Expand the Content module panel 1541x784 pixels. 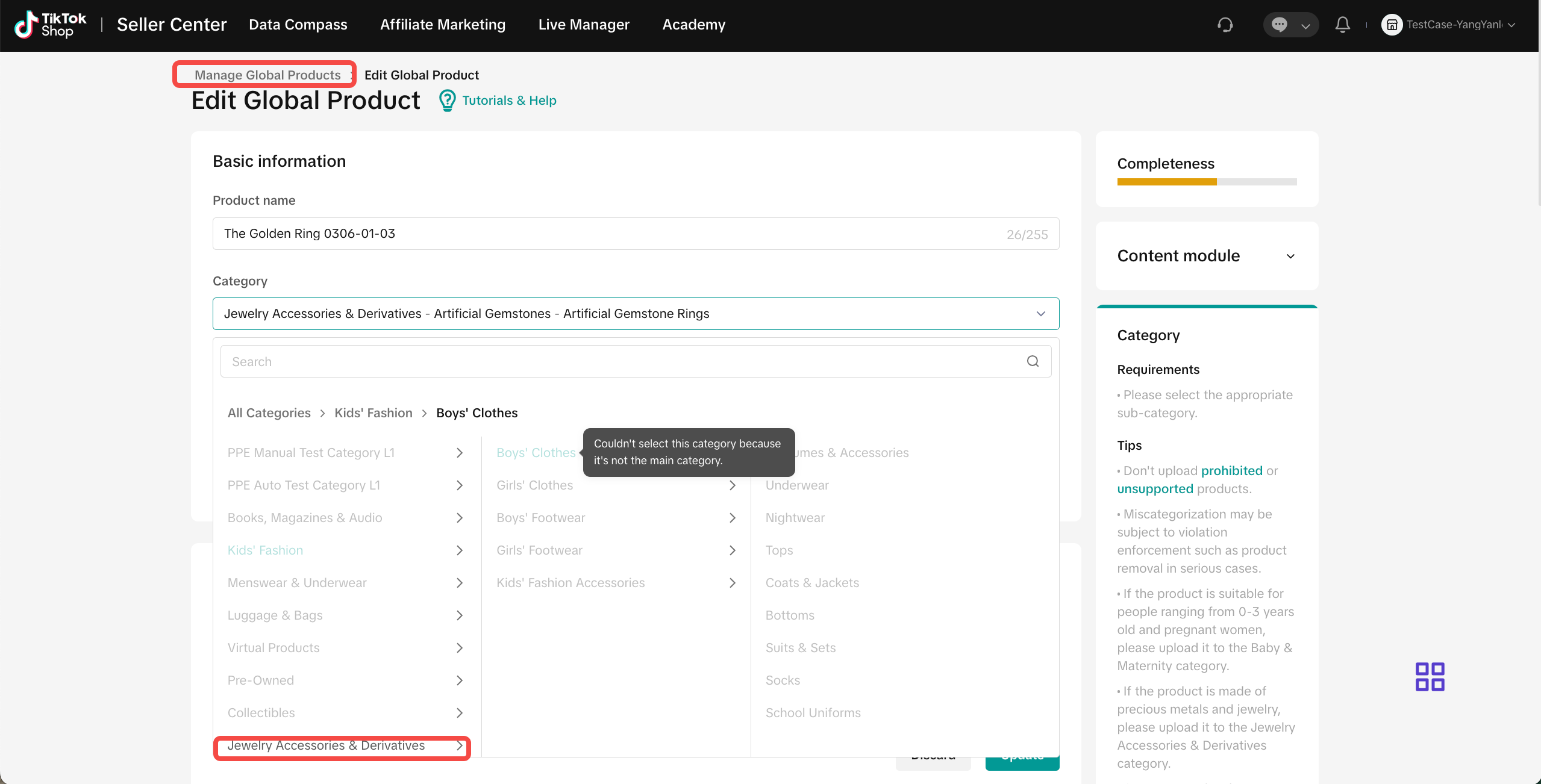point(1290,256)
